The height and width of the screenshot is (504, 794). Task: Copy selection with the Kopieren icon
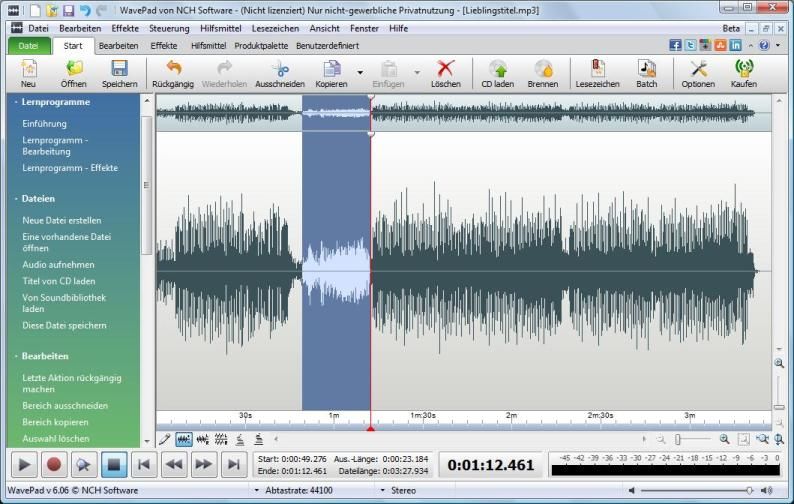point(332,68)
